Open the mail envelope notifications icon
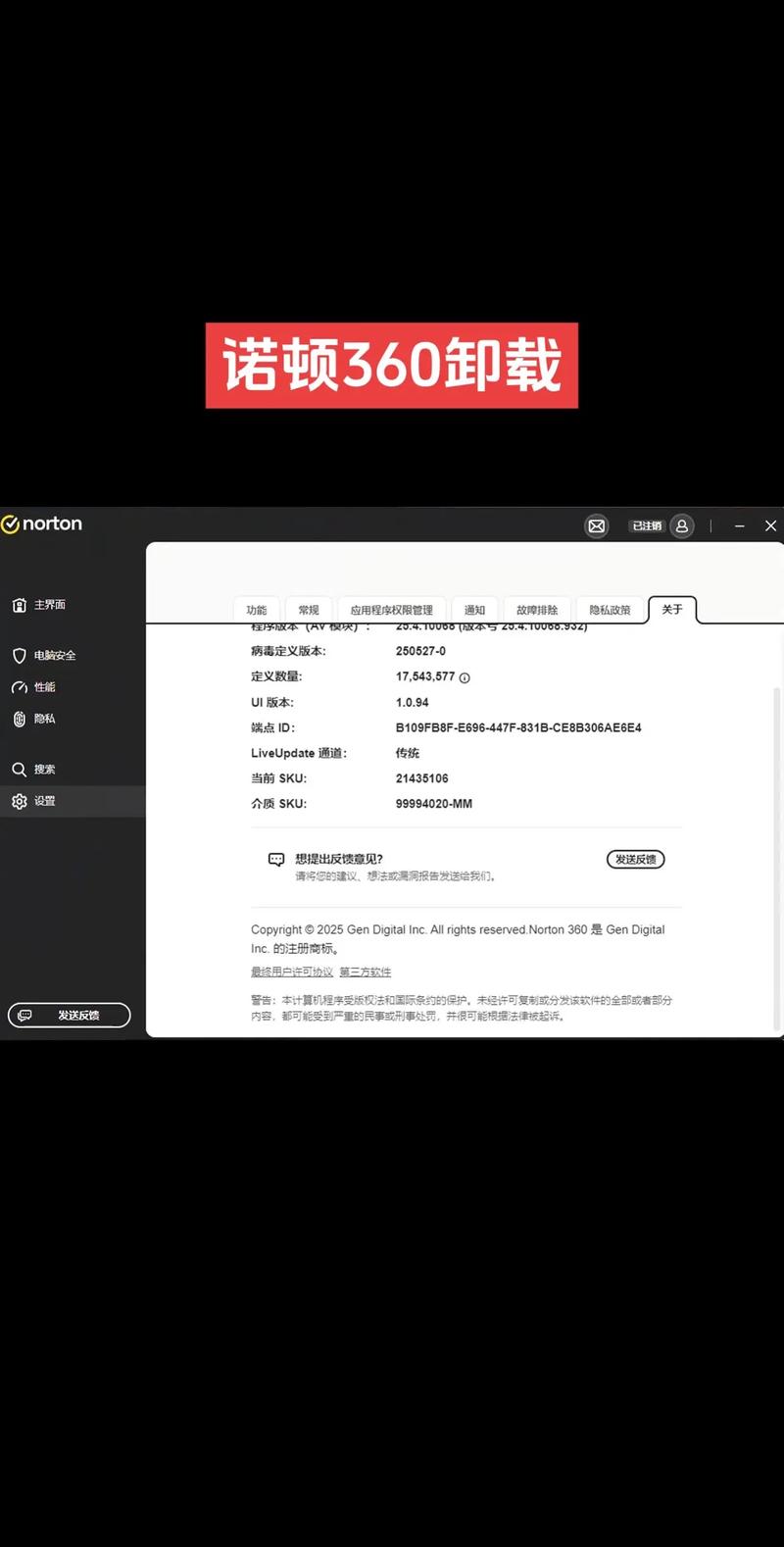The image size is (784, 1547). [x=597, y=526]
